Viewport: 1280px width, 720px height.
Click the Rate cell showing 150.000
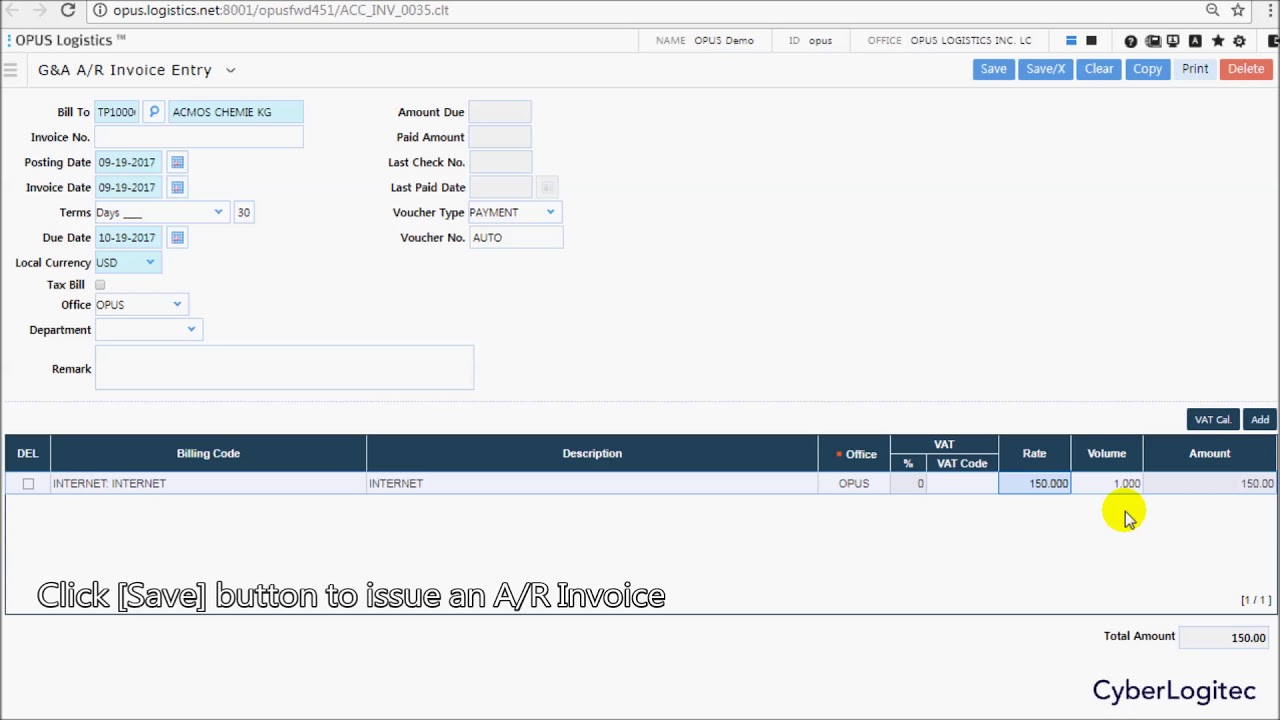[1035, 484]
